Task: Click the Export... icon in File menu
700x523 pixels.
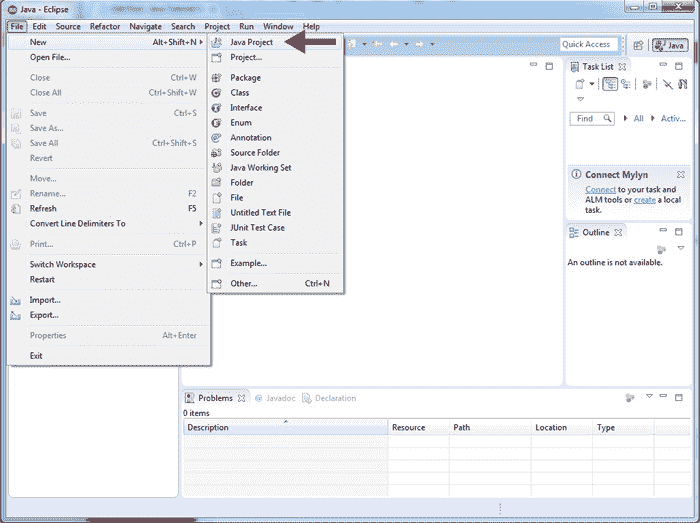Action: (x=16, y=315)
